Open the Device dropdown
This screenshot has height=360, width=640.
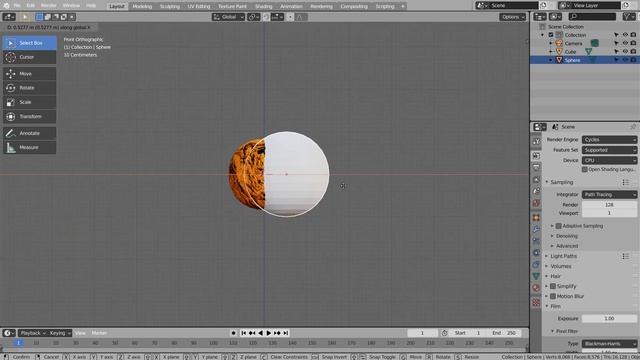click(609, 160)
